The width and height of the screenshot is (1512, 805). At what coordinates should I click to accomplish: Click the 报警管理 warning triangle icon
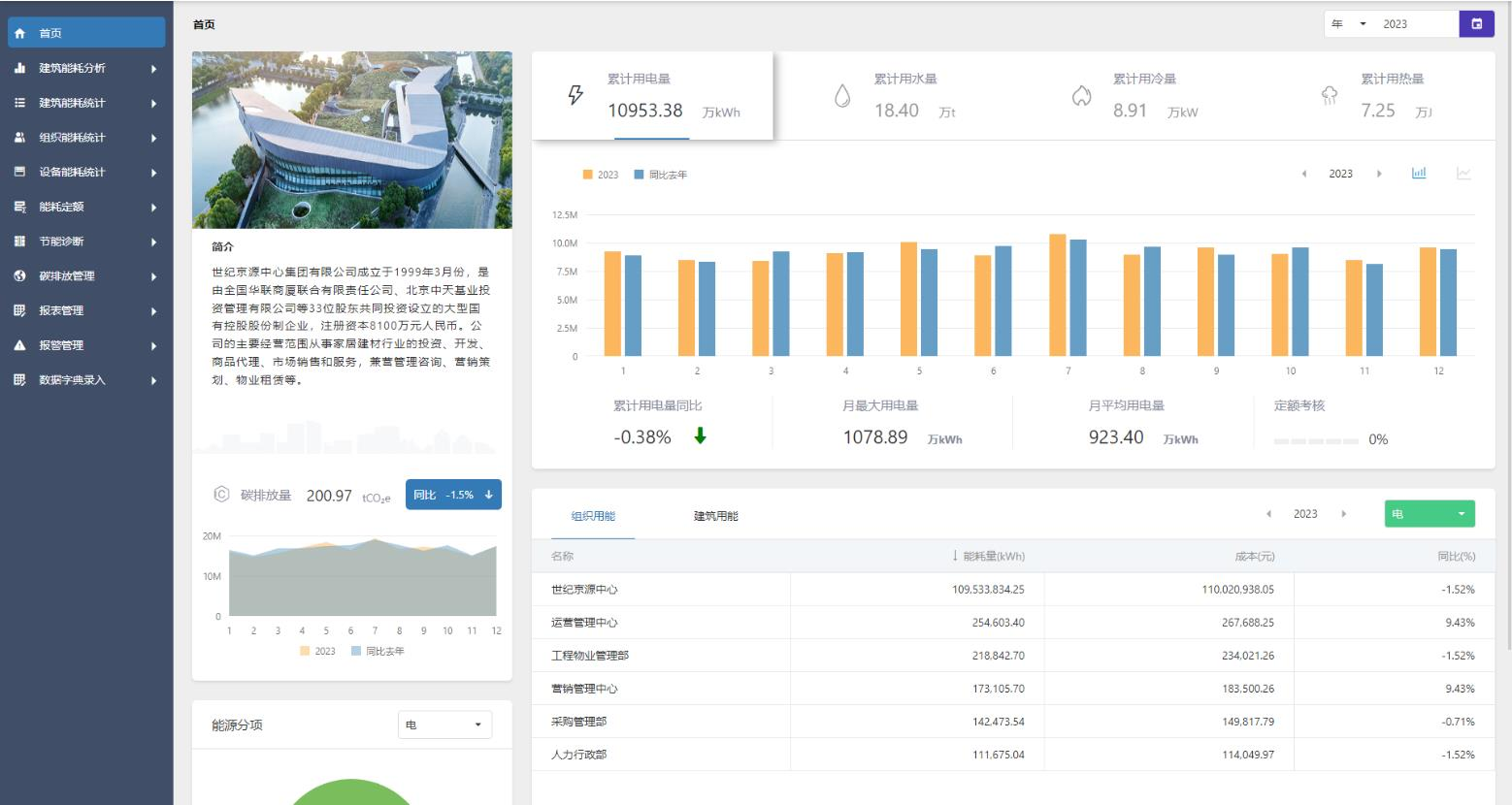pyautogui.click(x=19, y=345)
